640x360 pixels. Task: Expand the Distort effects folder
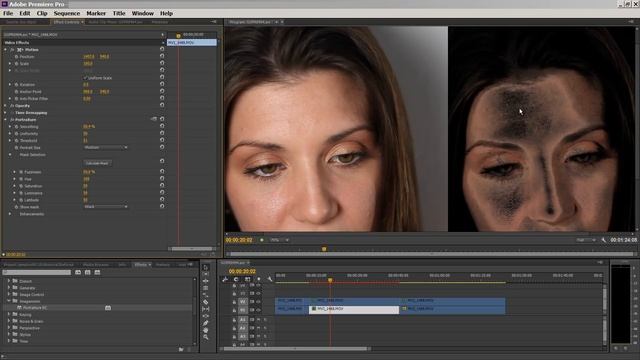click(x=9, y=281)
